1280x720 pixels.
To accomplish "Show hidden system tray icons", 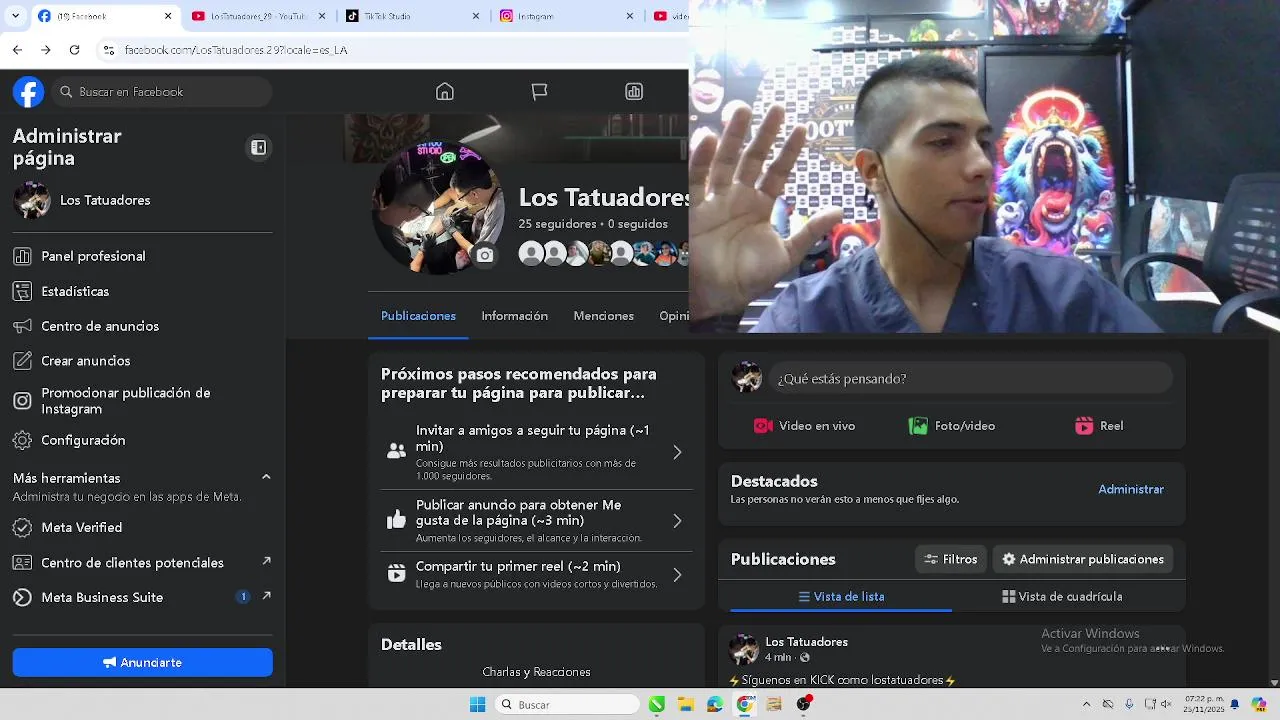I will pos(1086,705).
